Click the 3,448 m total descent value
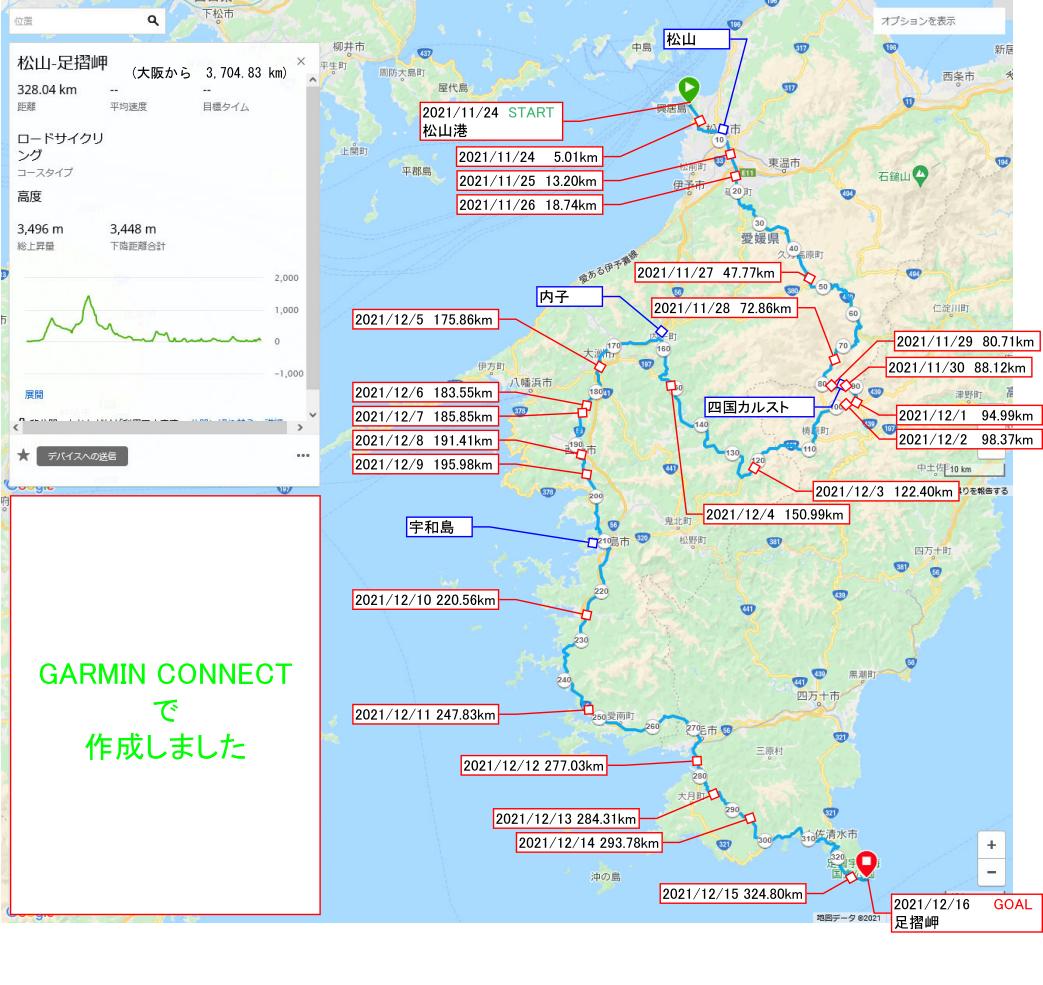This screenshot has width=1043, height=985. coord(133,229)
